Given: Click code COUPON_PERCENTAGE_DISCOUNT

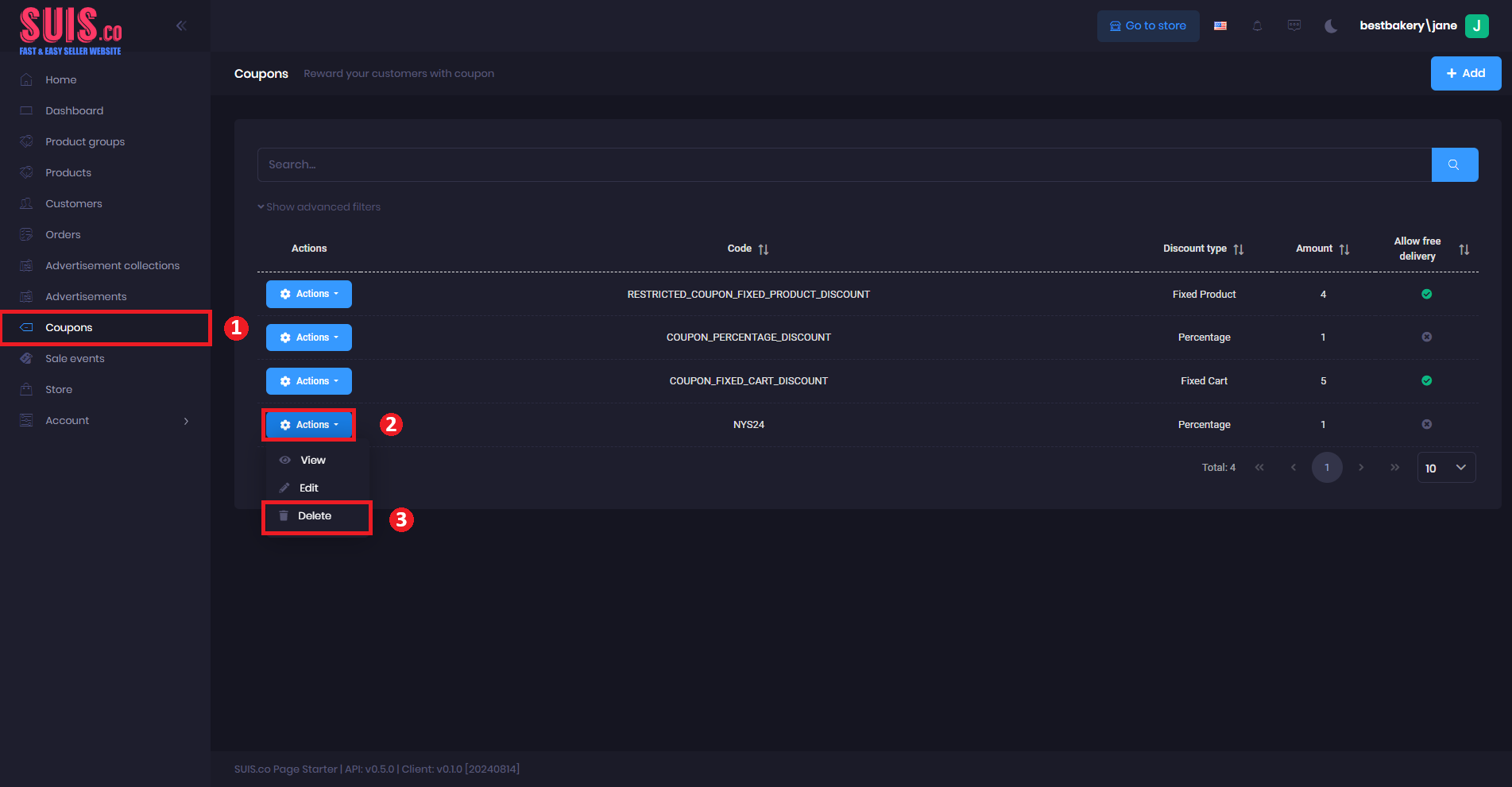Looking at the screenshot, I should coord(748,338).
